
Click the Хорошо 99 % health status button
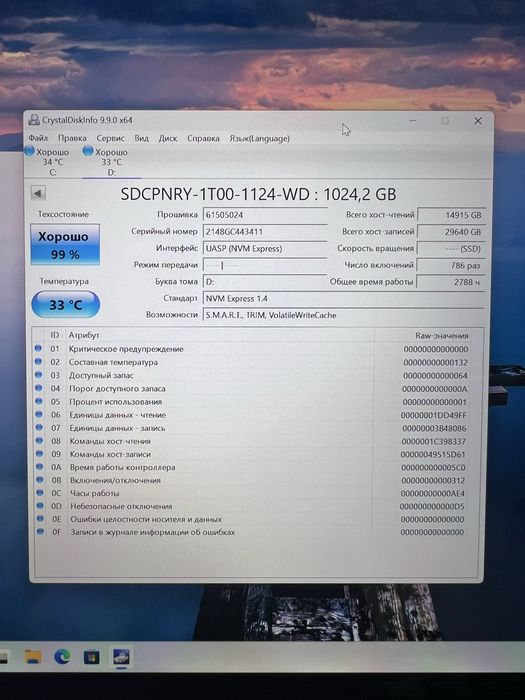tap(65, 245)
